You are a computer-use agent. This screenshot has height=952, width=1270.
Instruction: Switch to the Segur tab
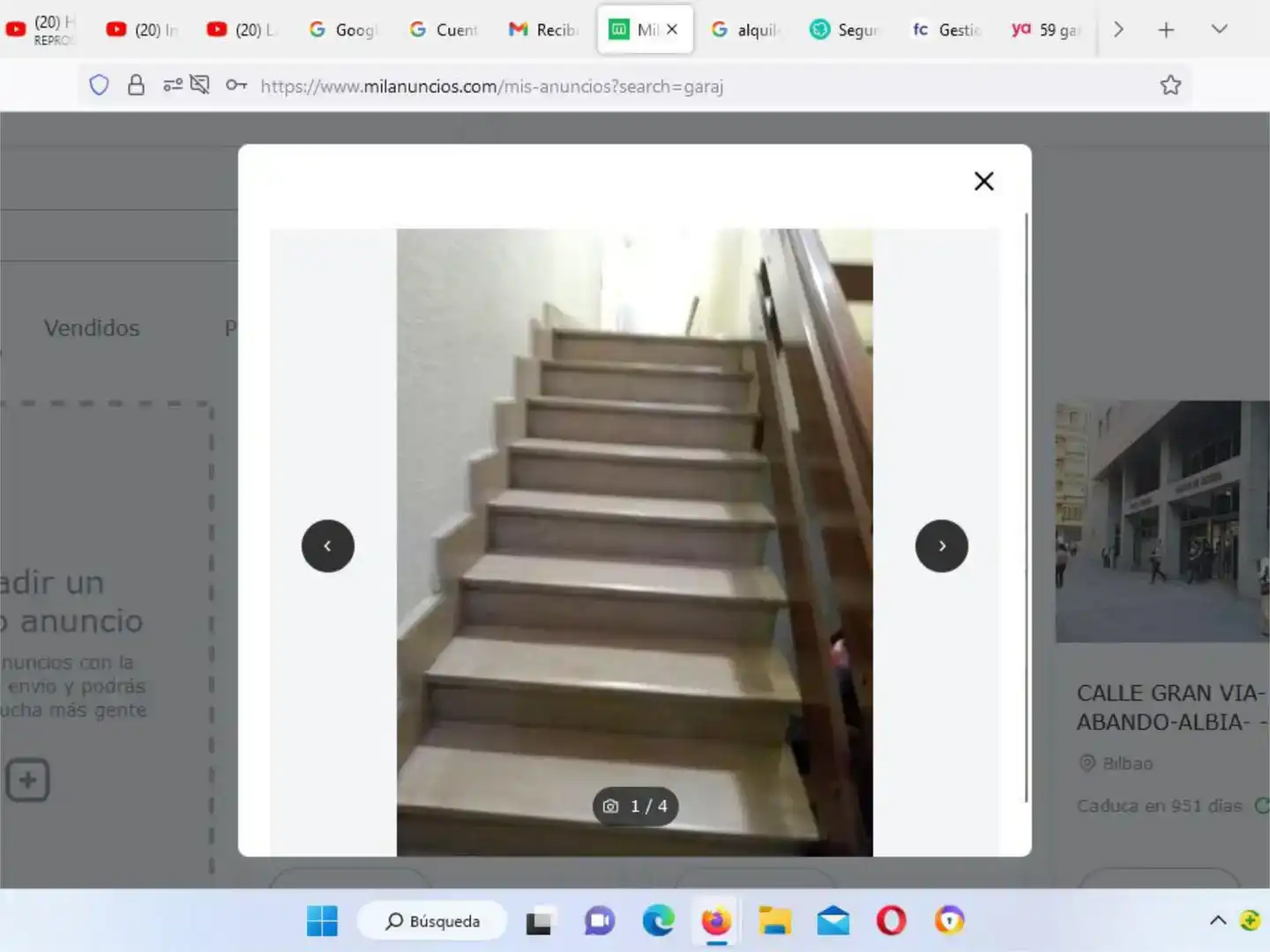pos(845,30)
